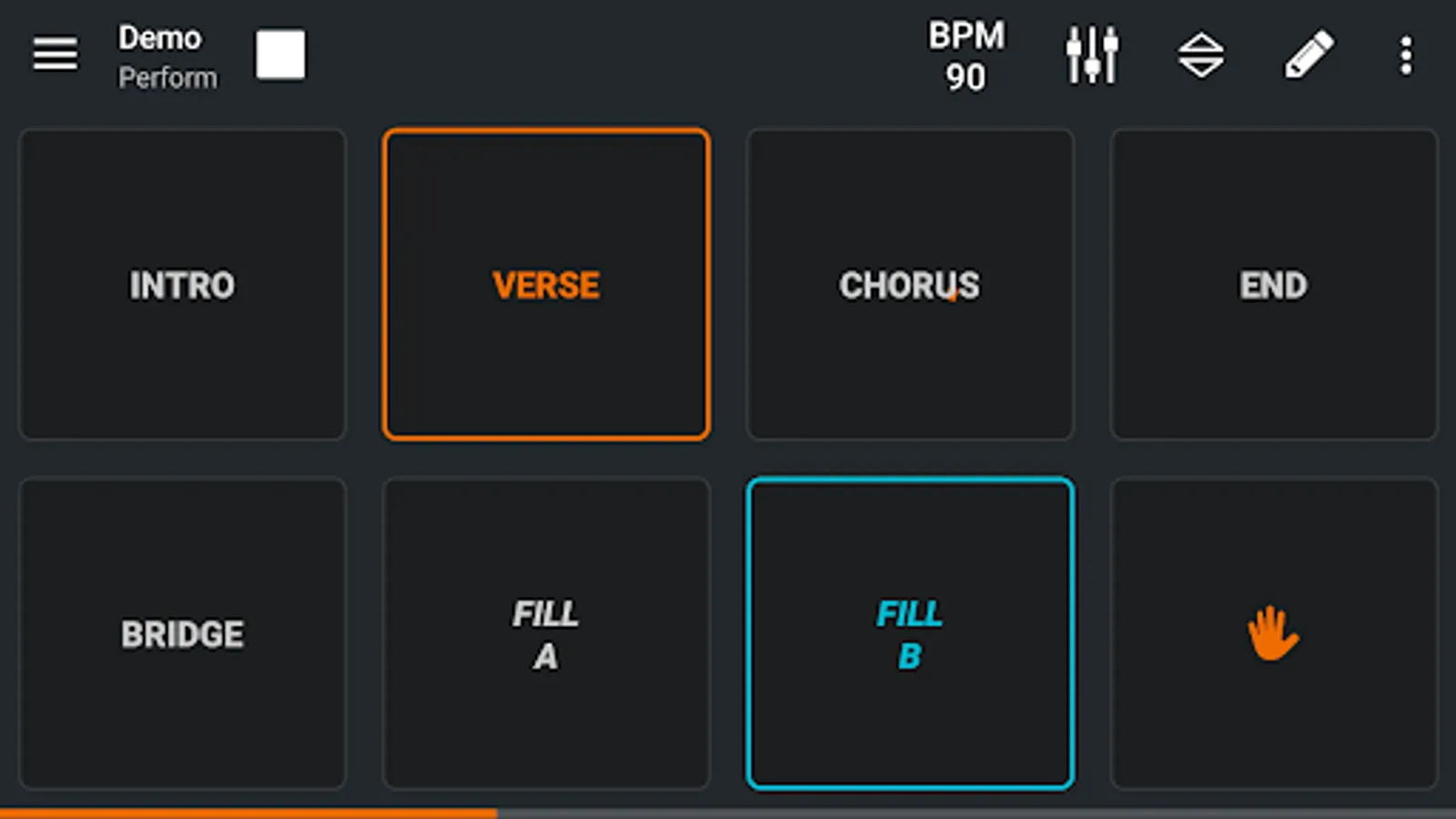Image resolution: width=1456 pixels, height=819 pixels.
Task: Trigger the INTRO pad
Action: 182,285
